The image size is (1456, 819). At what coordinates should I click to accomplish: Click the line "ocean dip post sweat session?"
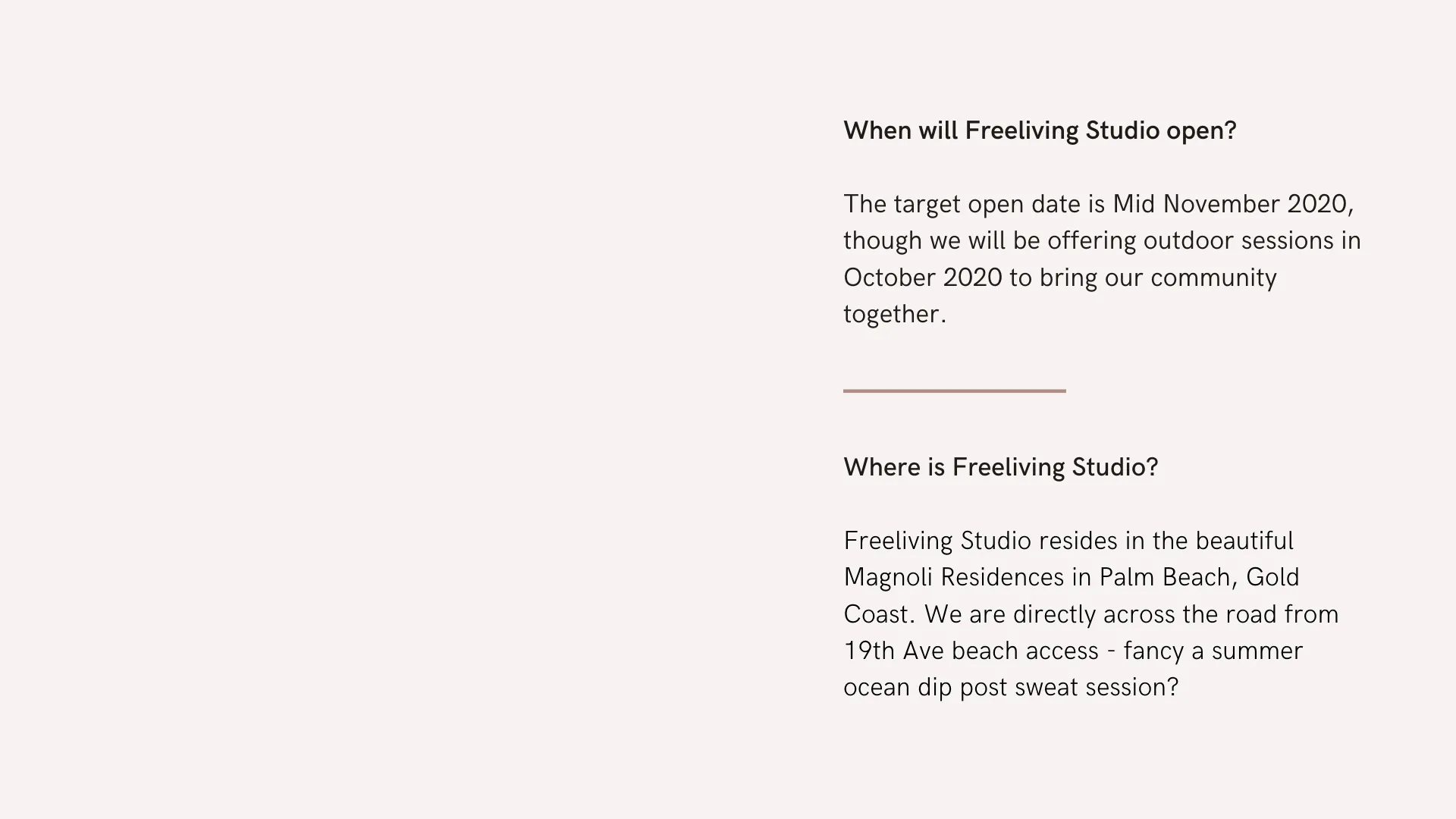click(x=1011, y=688)
